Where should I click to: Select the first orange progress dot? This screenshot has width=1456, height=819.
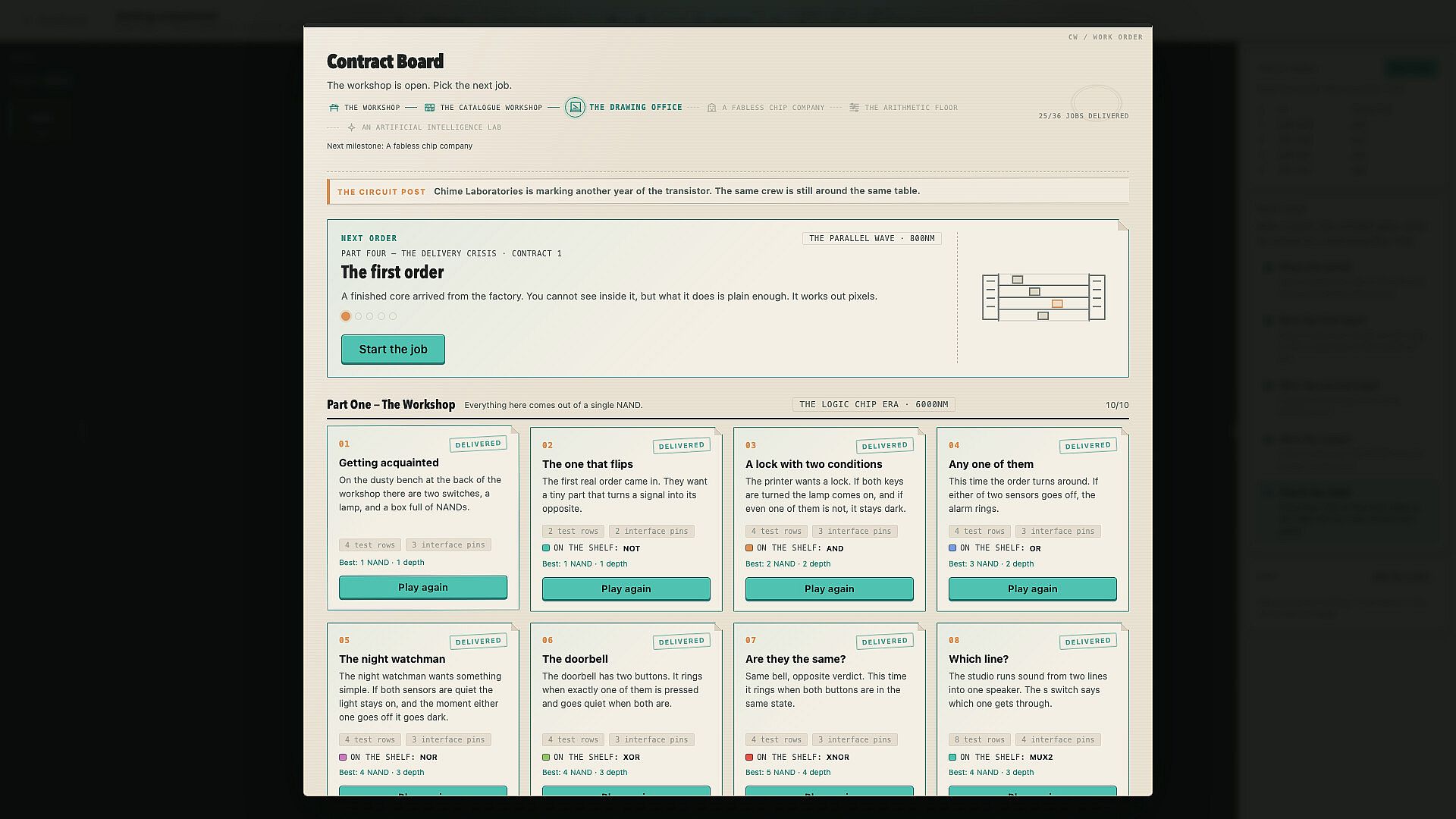(346, 316)
